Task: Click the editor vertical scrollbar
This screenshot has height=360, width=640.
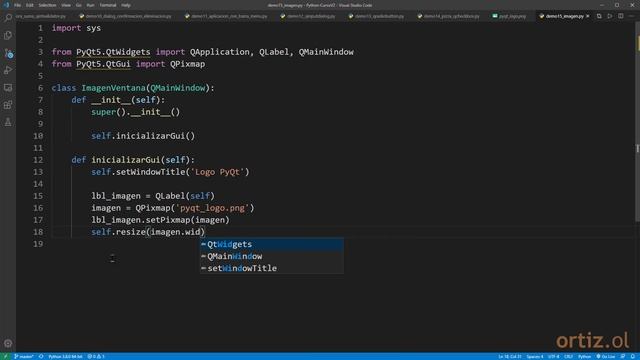Action: [637, 122]
